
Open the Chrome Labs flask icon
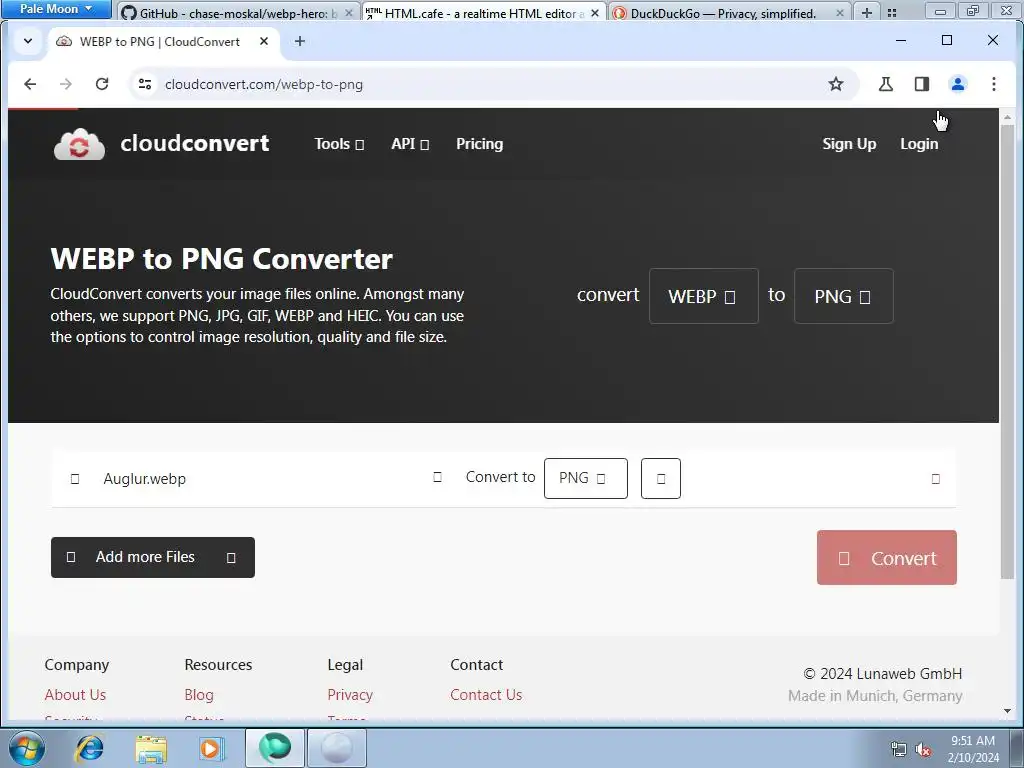point(886,84)
